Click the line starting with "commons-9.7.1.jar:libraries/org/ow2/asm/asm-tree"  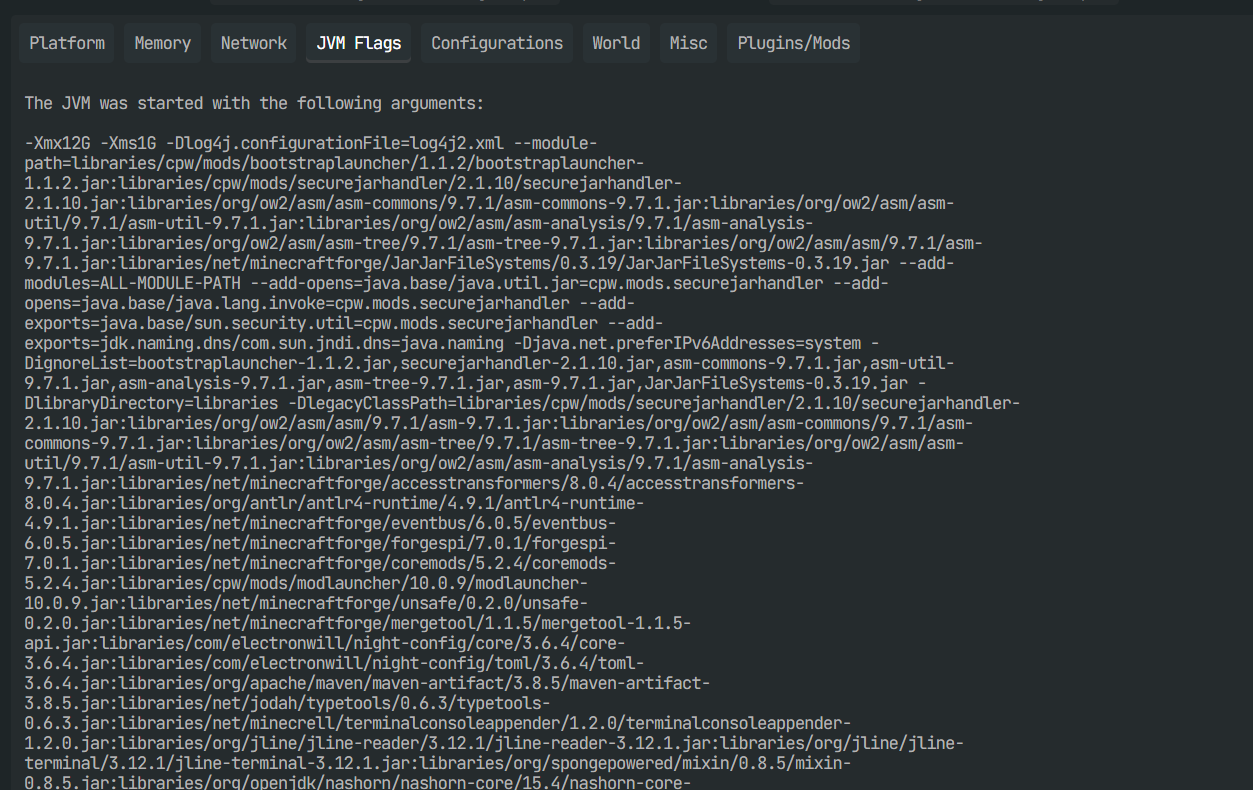click(x=495, y=443)
